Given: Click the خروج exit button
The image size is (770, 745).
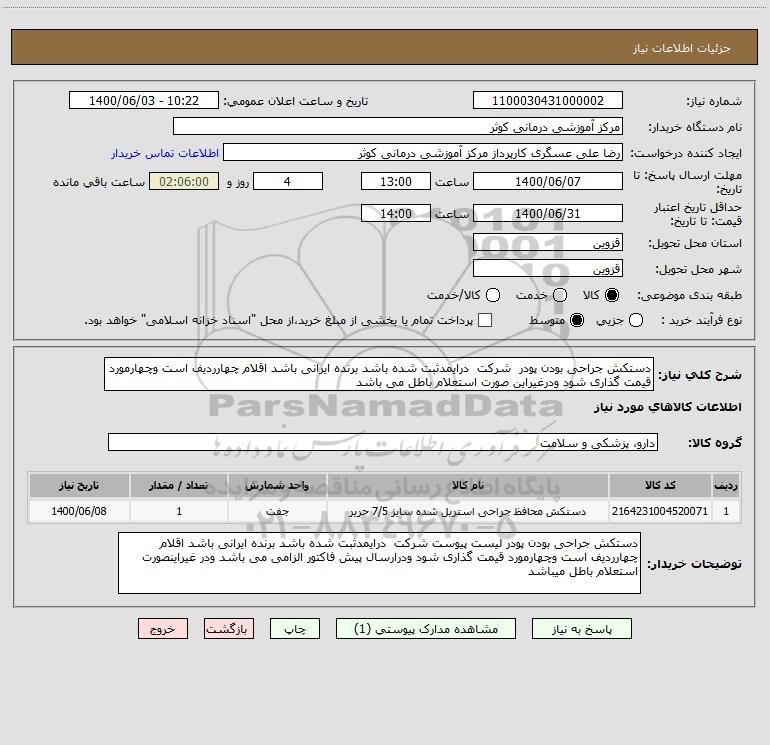Looking at the screenshot, I should click(163, 629).
